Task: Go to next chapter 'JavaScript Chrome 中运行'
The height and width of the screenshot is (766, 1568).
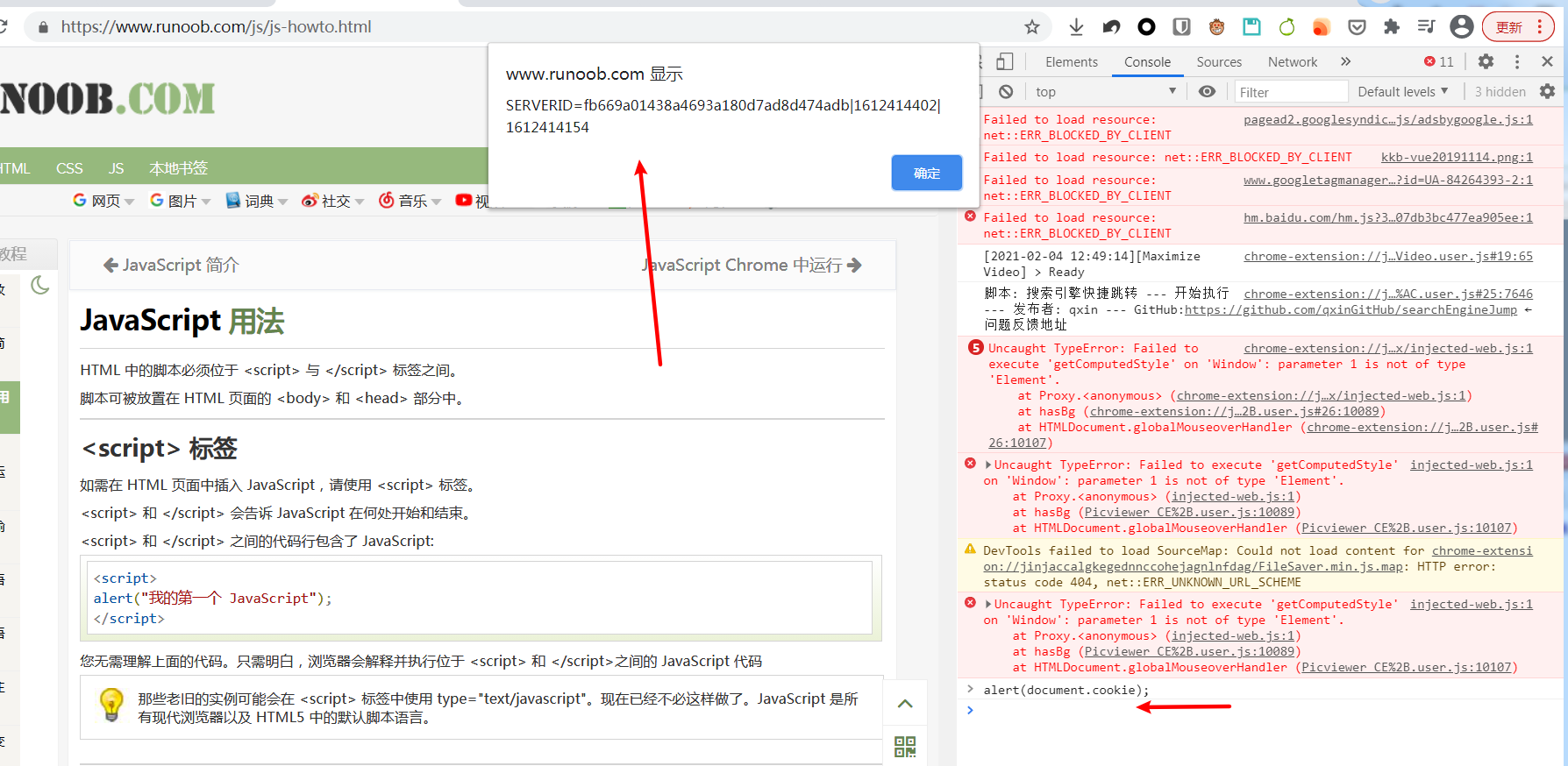Action: tap(752, 265)
